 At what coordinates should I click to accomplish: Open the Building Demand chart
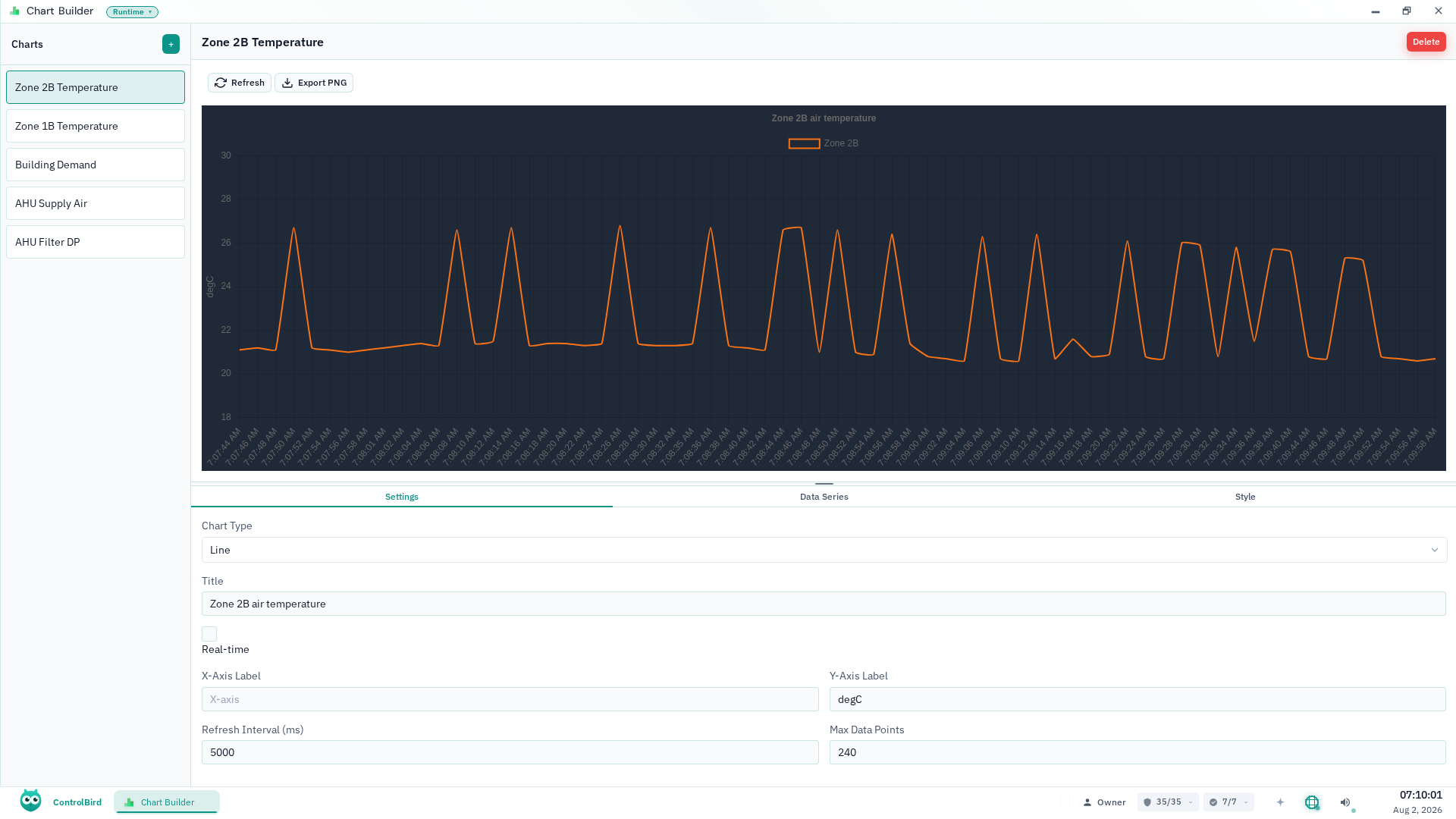pyautogui.click(x=96, y=165)
